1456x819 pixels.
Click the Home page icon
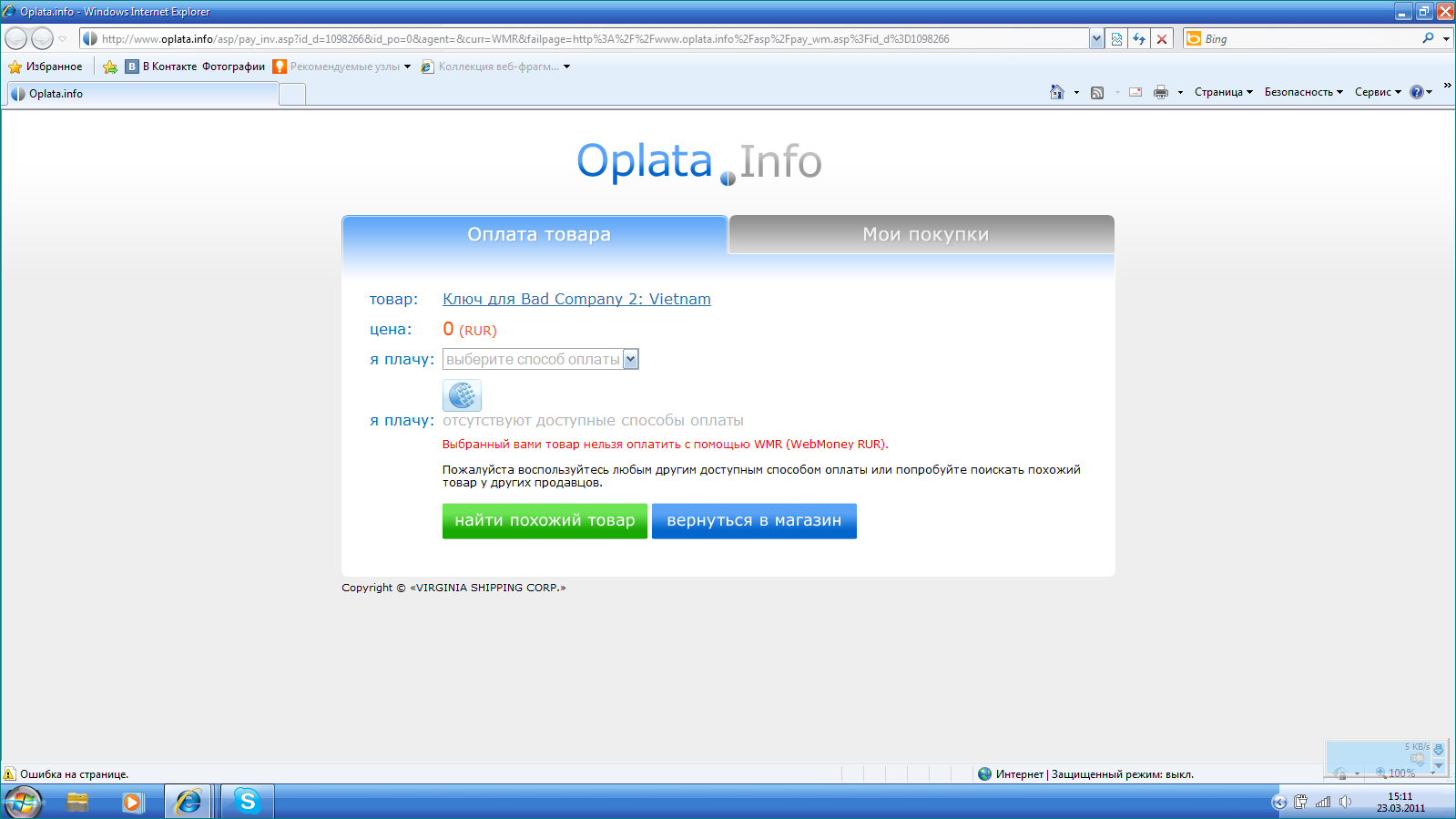tap(1057, 92)
